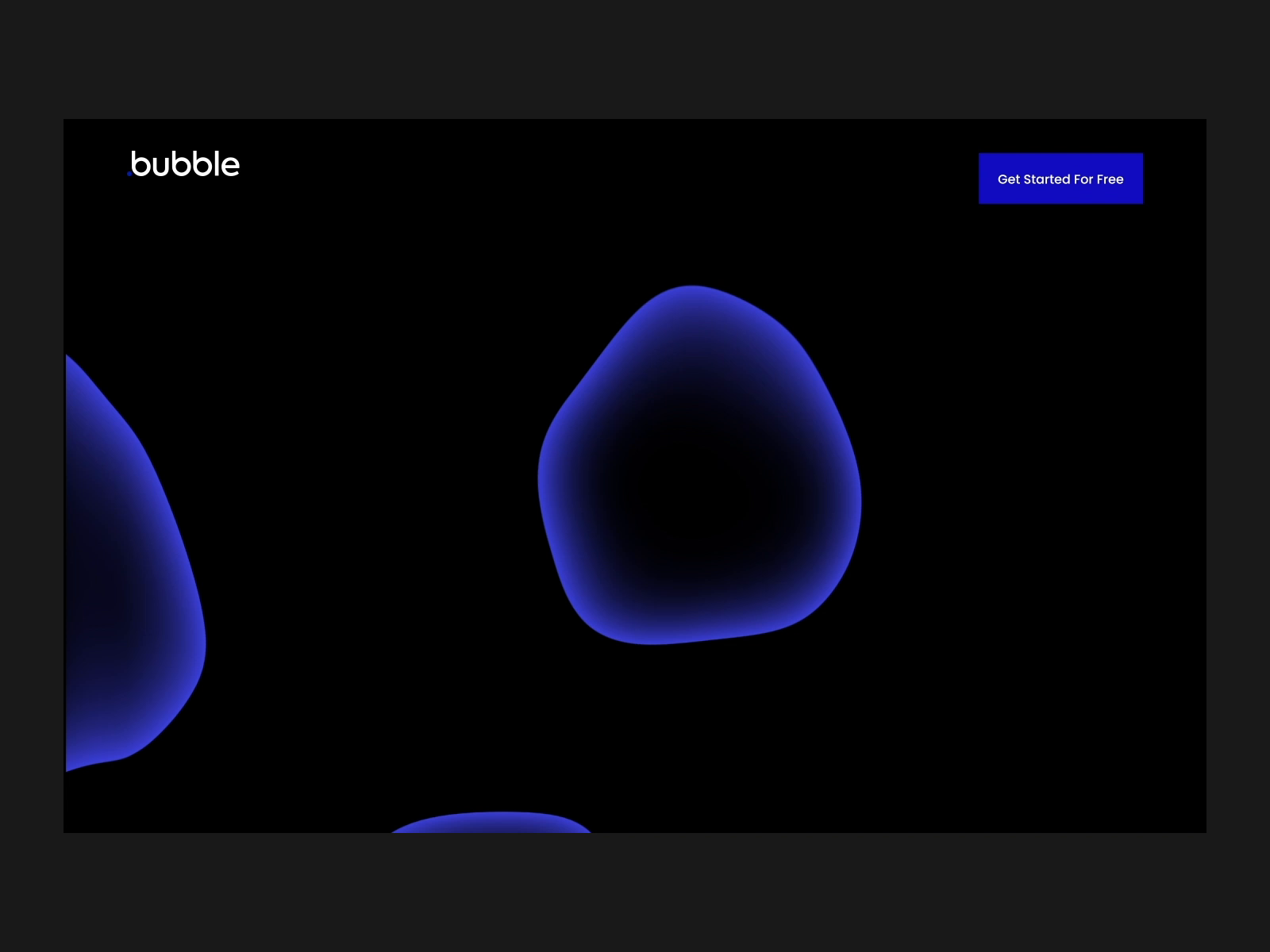Click the bottom blue blob shape
This screenshot has width=1270, height=952.
(x=492, y=825)
